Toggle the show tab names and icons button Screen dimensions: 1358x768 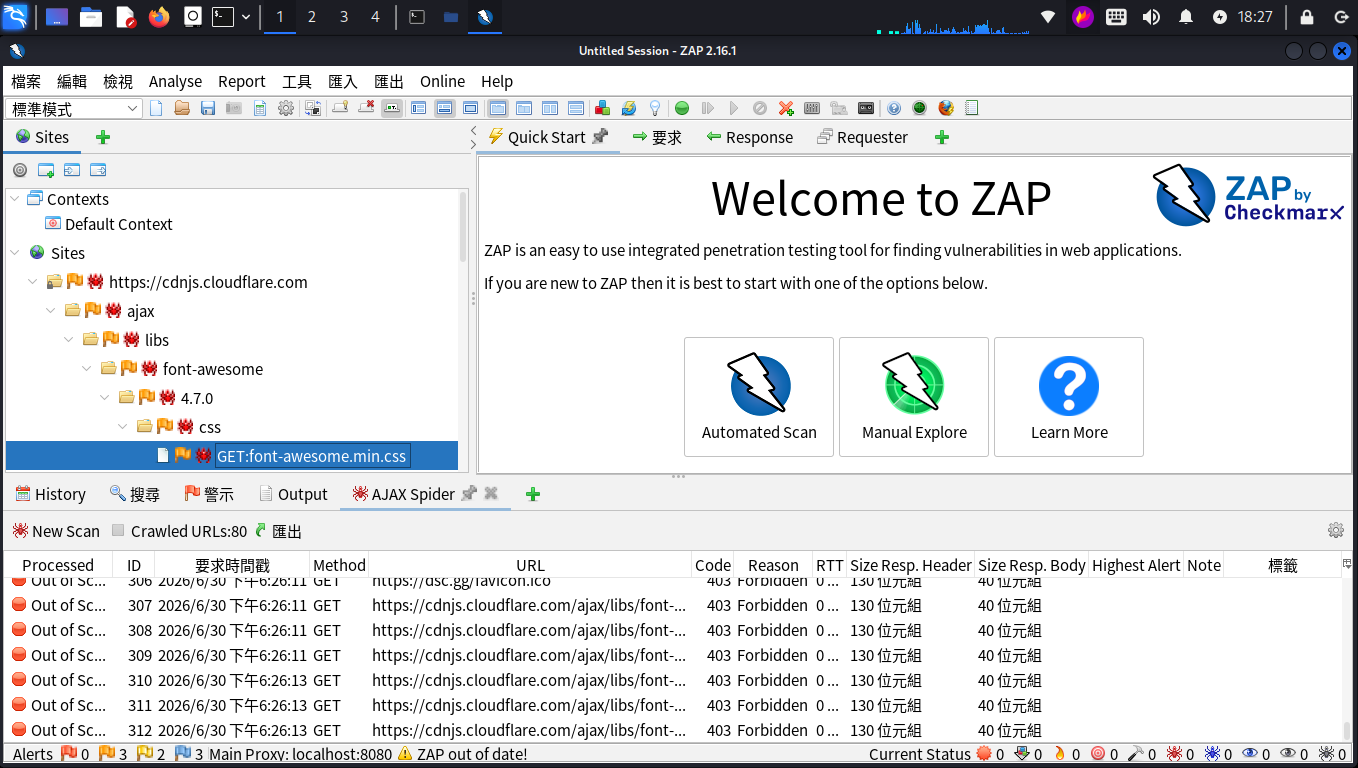tap(393, 108)
